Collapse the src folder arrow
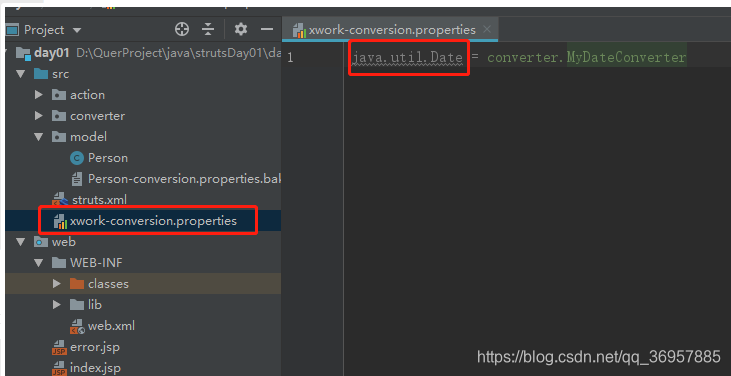This screenshot has width=731, height=376. 21,74
